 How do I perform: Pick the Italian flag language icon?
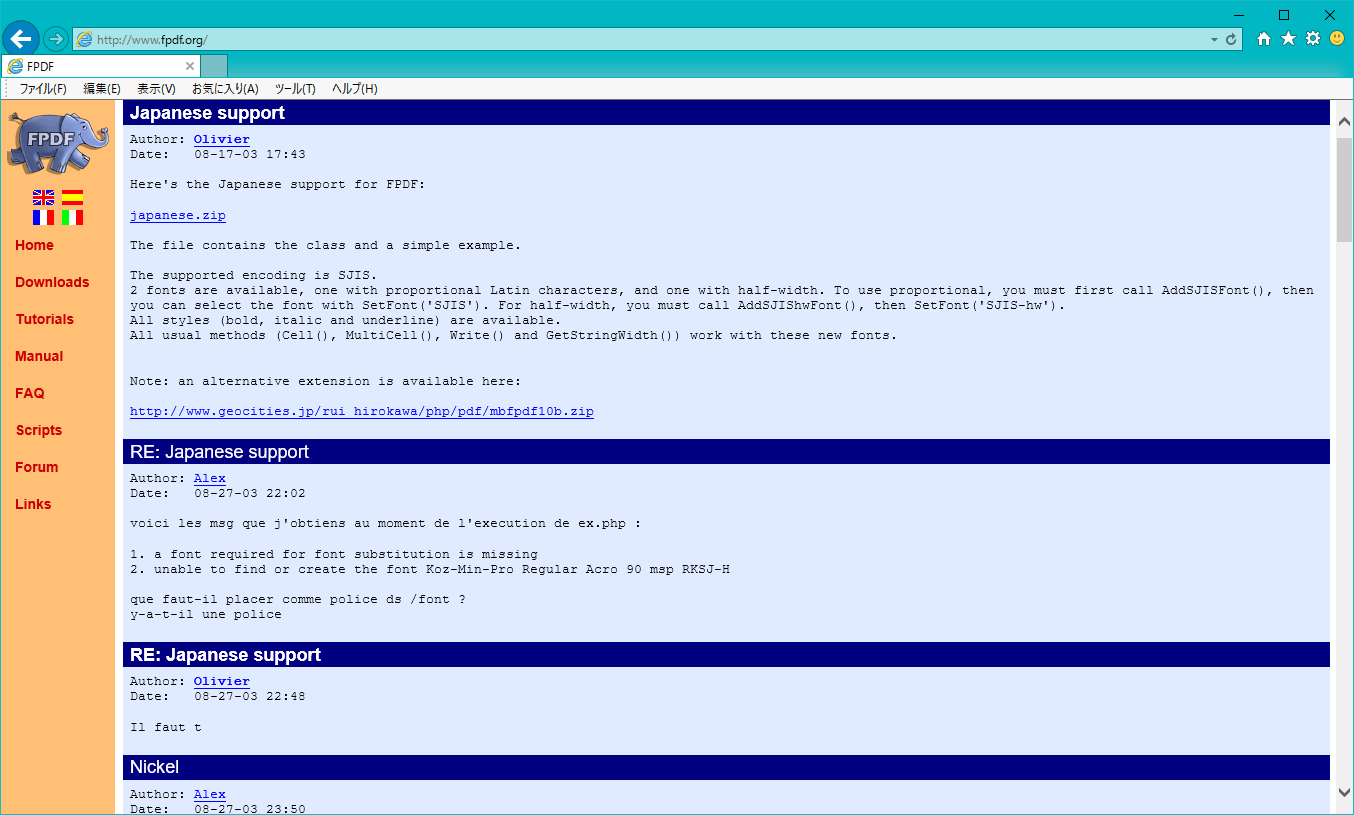coord(72,217)
